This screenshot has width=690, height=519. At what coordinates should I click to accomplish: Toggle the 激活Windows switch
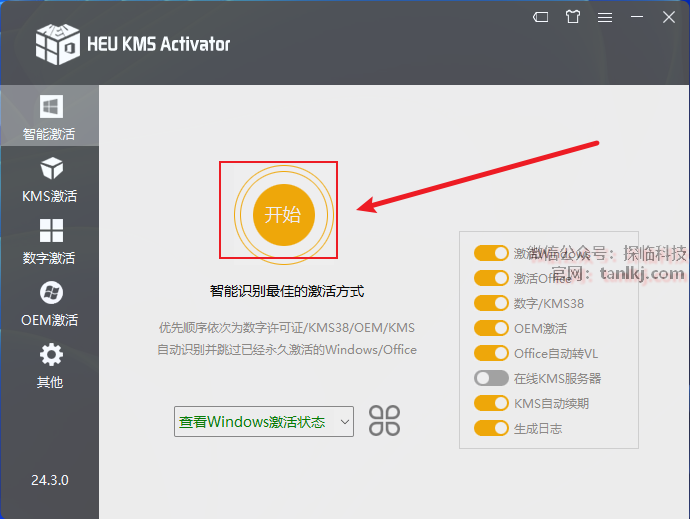point(491,253)
